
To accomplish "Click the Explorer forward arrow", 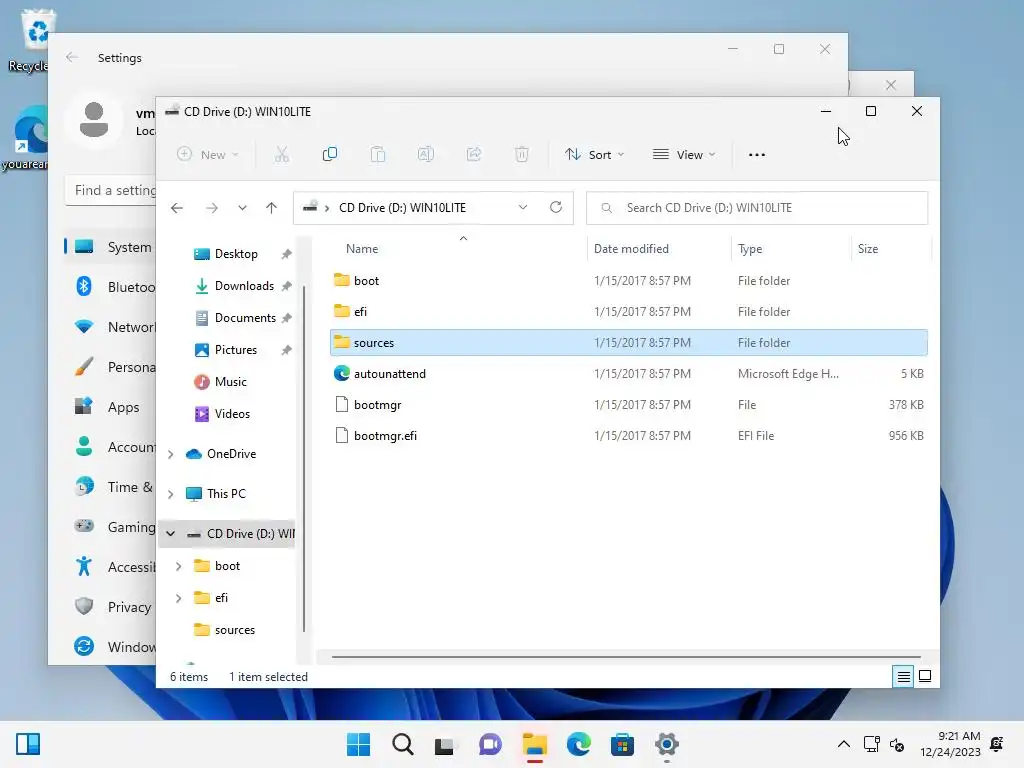I will click(x=212, y=208).
